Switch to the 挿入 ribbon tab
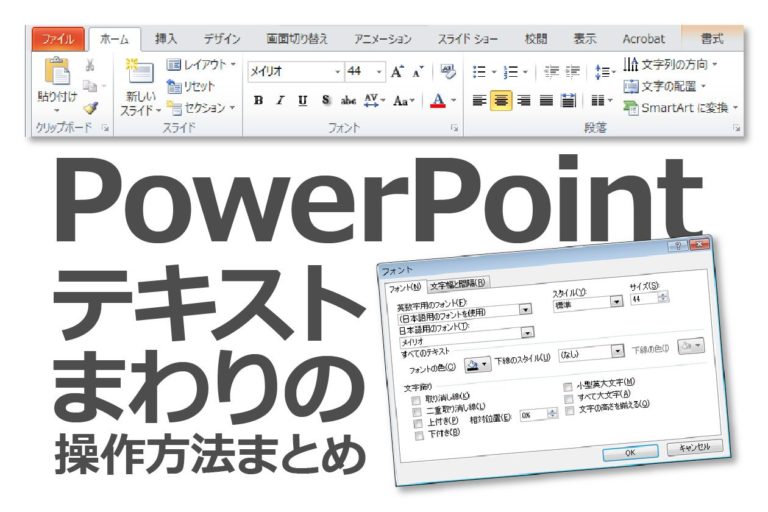 coord(166,39)
